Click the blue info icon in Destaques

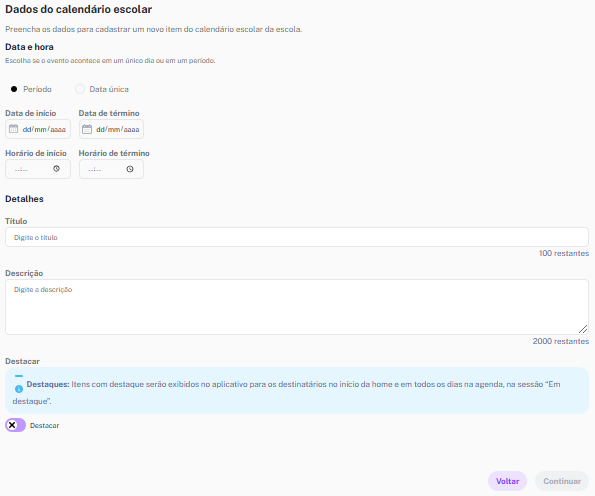[x=19, y=389]
